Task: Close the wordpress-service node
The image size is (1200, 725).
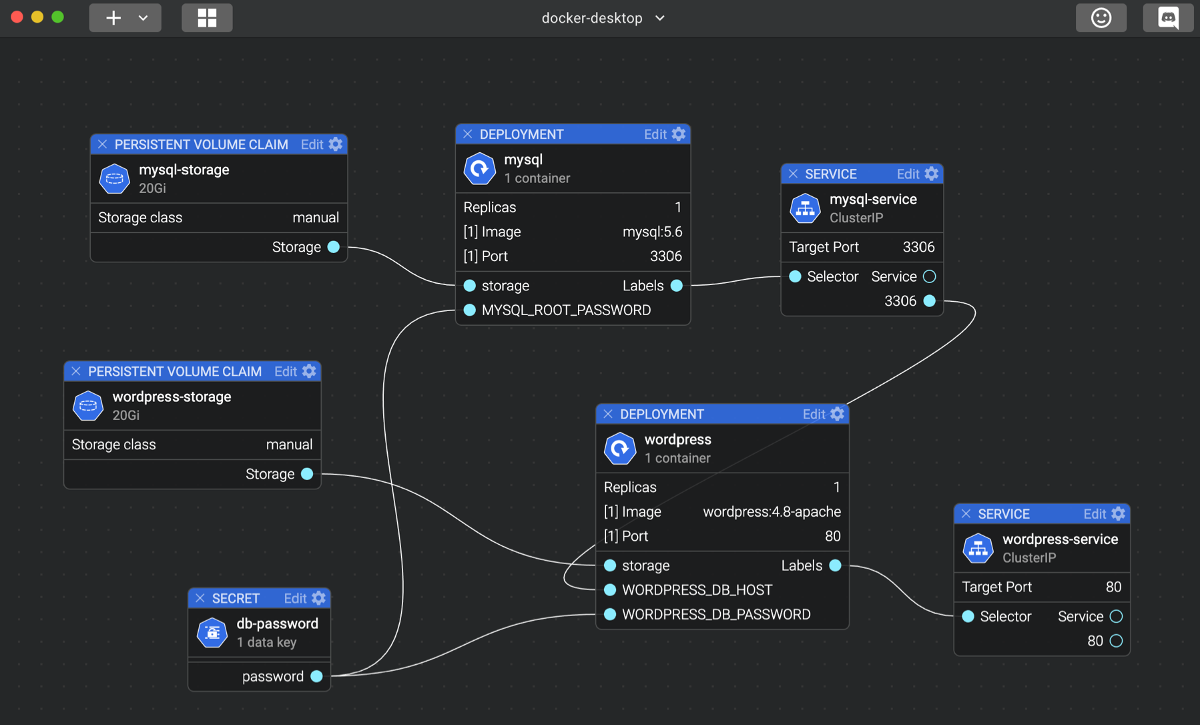Action: 966,515
